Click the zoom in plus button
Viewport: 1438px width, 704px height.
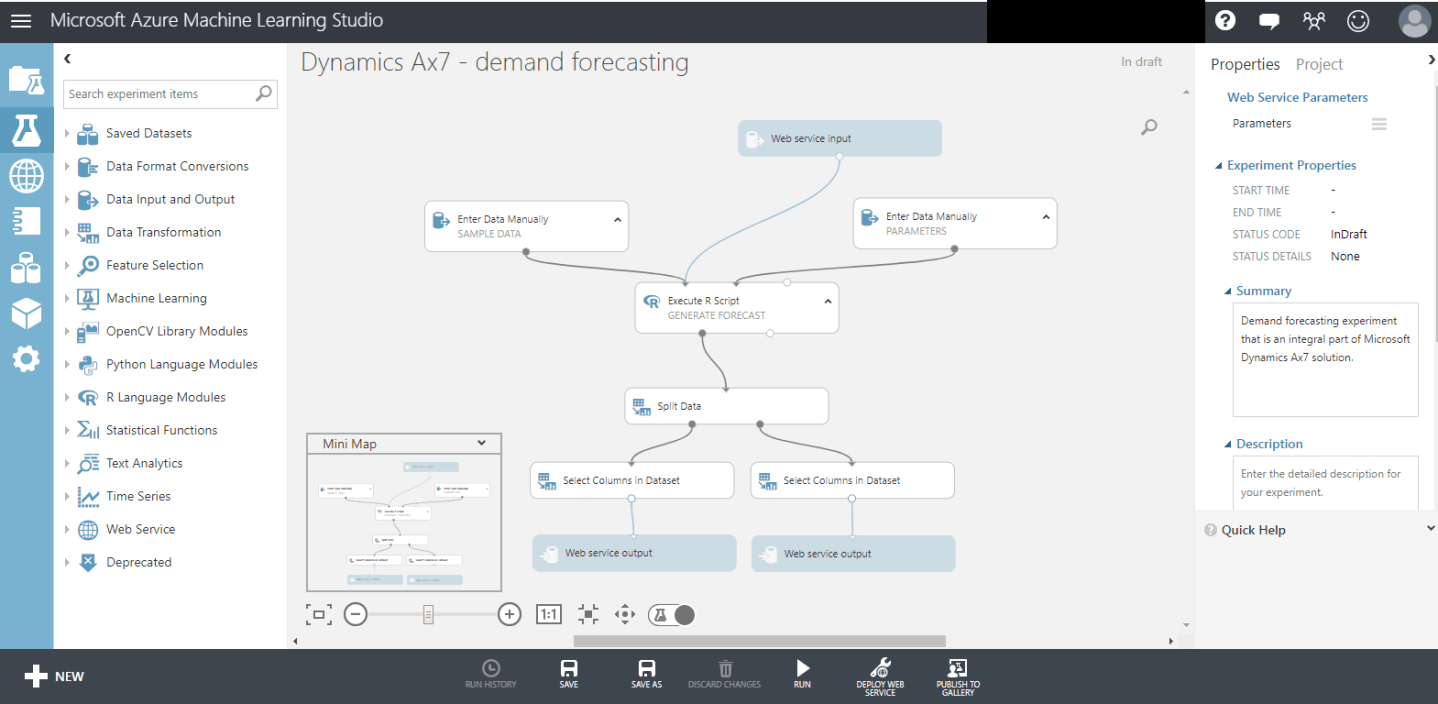pyautogui.click(x=509, y=614)
